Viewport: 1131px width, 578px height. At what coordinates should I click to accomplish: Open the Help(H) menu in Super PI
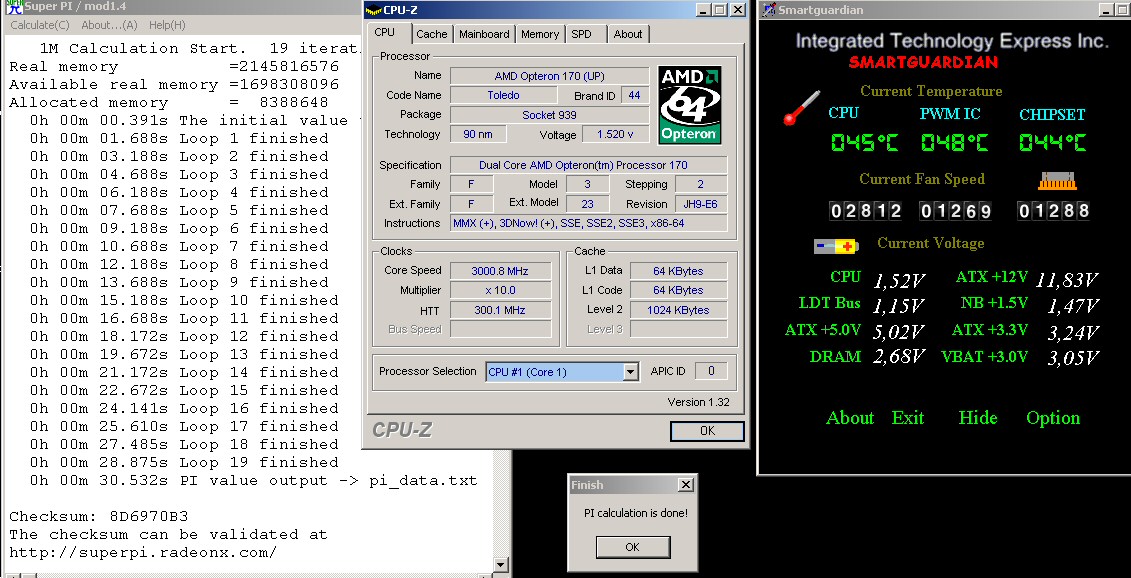pyautogui.click(x=167, y=25)
